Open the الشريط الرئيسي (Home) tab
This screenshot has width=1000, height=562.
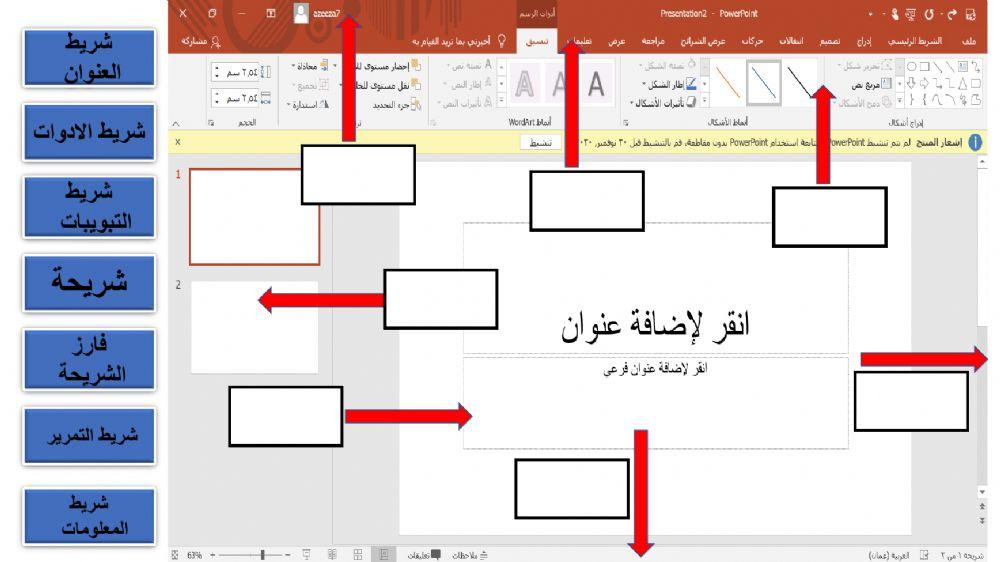[x=915, y=41]
